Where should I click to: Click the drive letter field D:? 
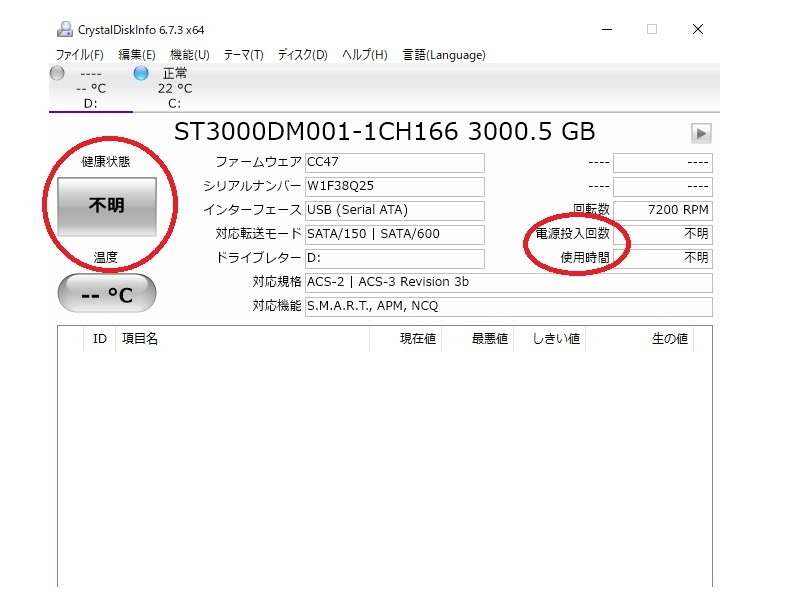coord(395,259)
